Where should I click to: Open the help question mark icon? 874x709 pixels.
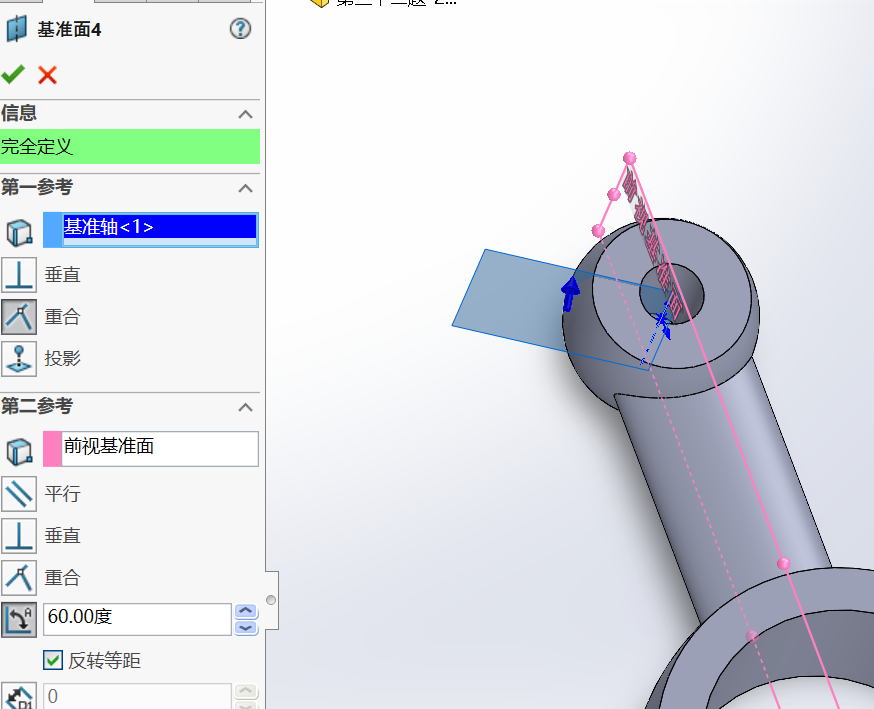tap(240, 28)
